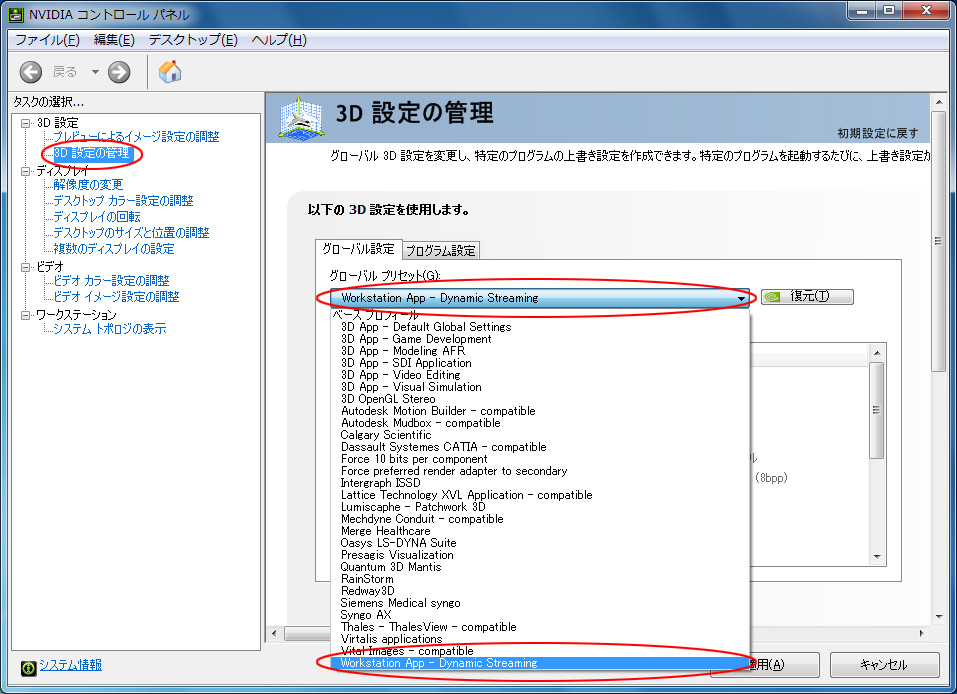Click the global preset combo box arrow
Viewport: 957px width, 694px height.
click(x=741, y=298)
